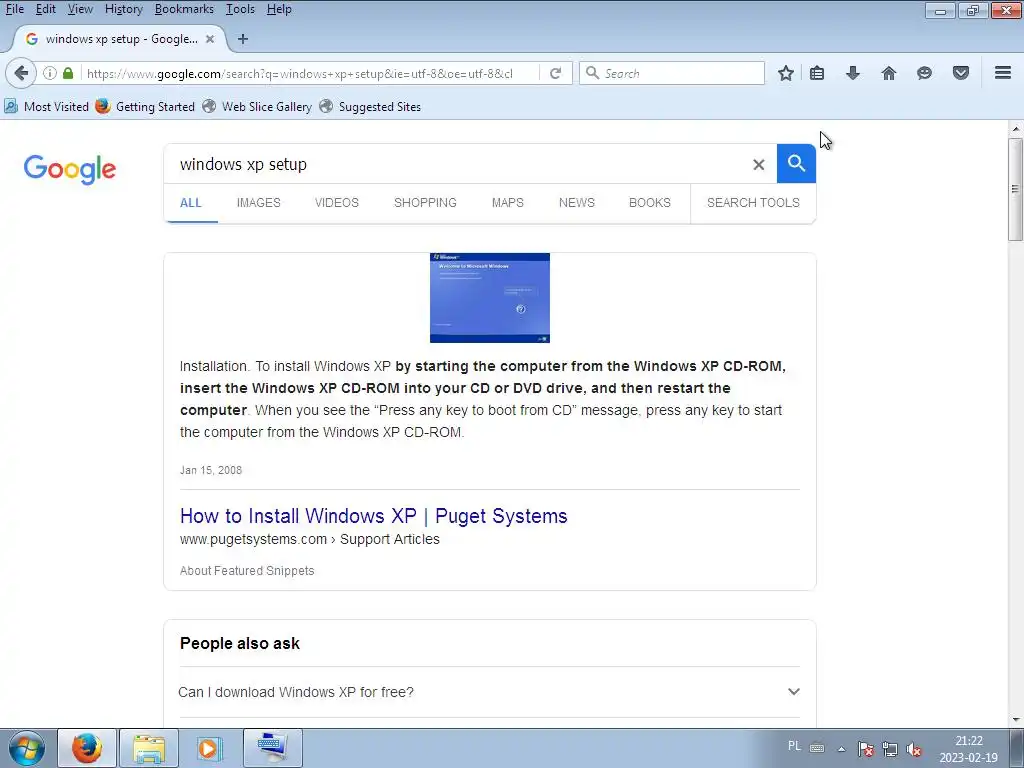
Task: Go back with the browser back arrow
Action: [x=21, y=73]
